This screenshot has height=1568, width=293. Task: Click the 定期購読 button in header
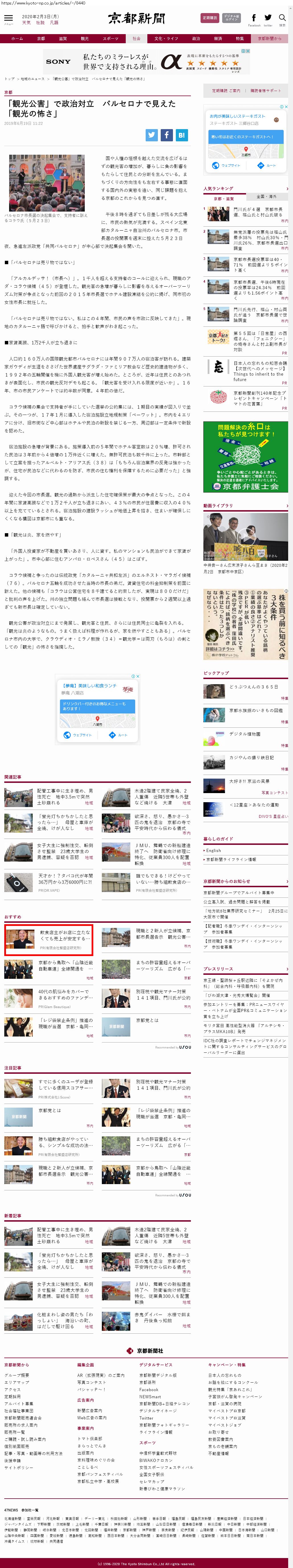point(210,18)
